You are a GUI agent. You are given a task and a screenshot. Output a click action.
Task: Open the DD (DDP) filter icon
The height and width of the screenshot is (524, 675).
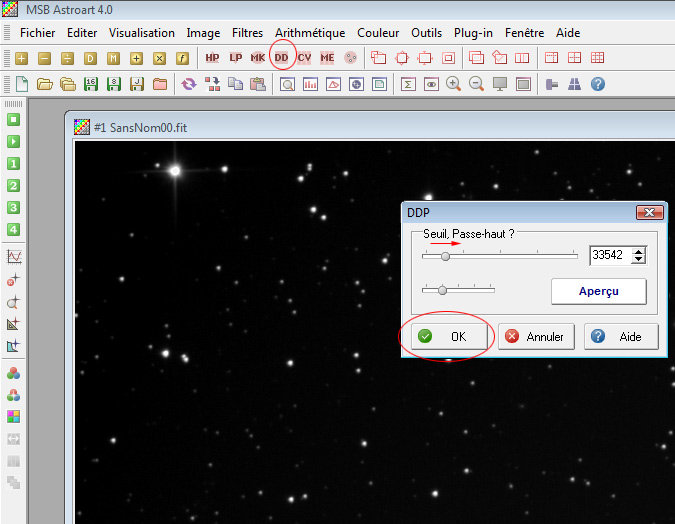[281, 58]
